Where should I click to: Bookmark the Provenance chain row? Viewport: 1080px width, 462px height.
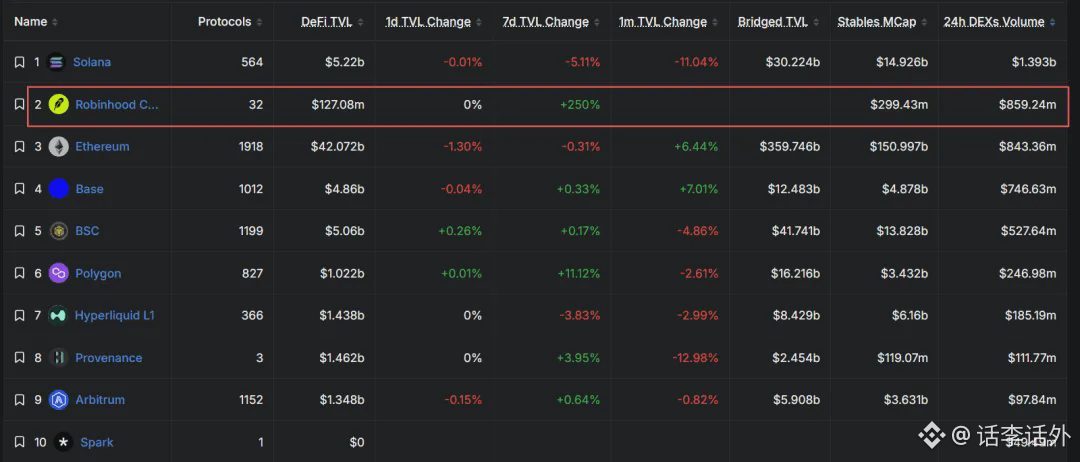click(19, 358)
